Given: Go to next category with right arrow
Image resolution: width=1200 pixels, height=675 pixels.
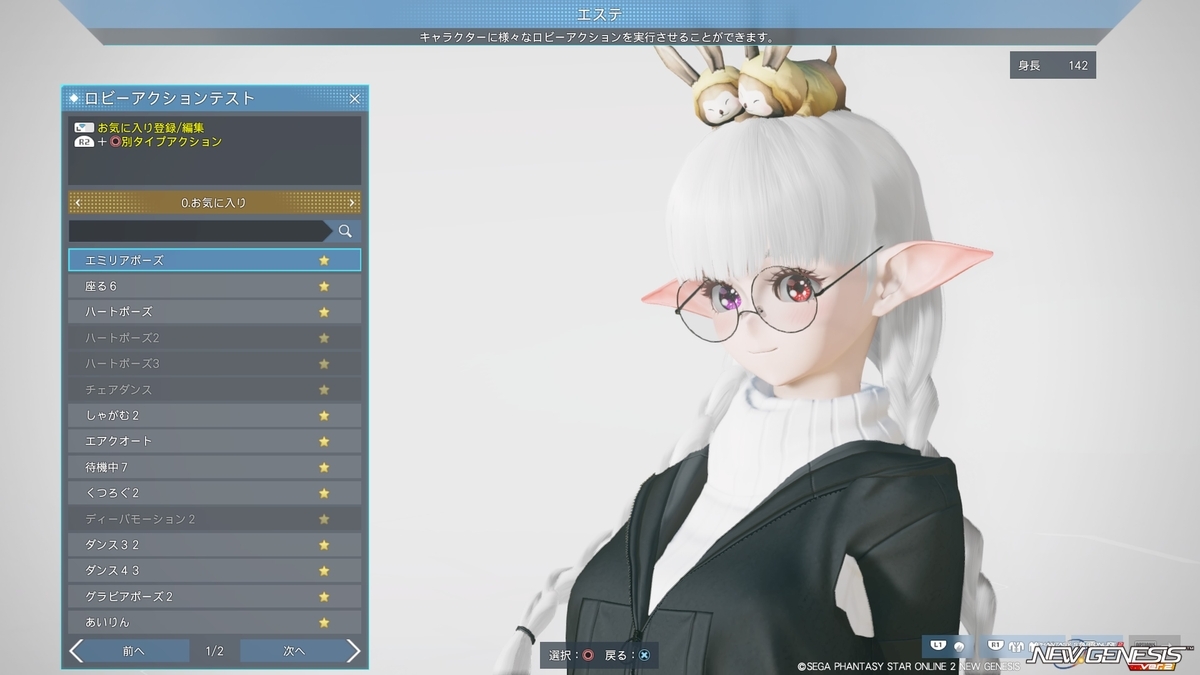Looking at the screenshot, I should coord(351,203).
